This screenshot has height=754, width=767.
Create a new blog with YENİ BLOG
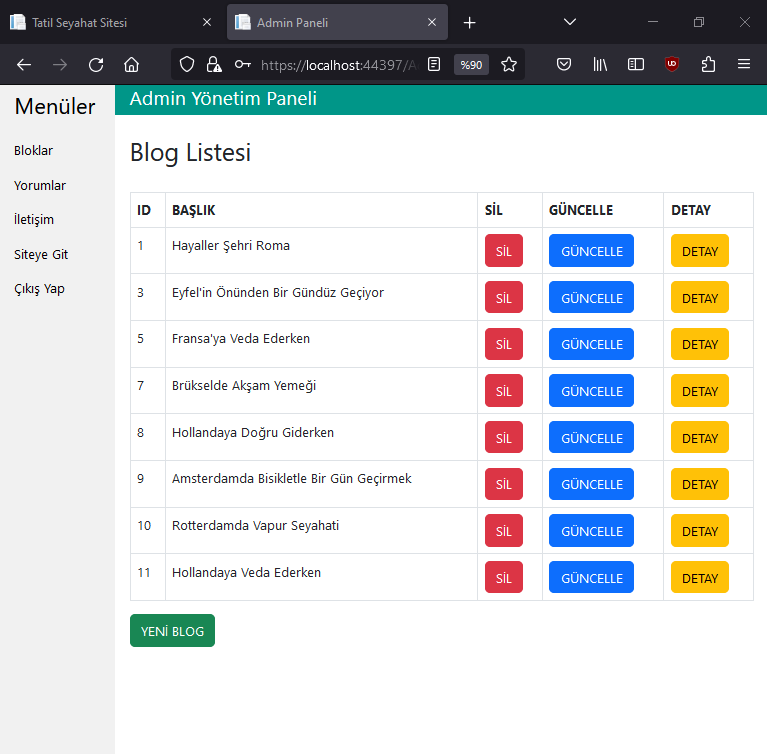[x=172, y=631]
